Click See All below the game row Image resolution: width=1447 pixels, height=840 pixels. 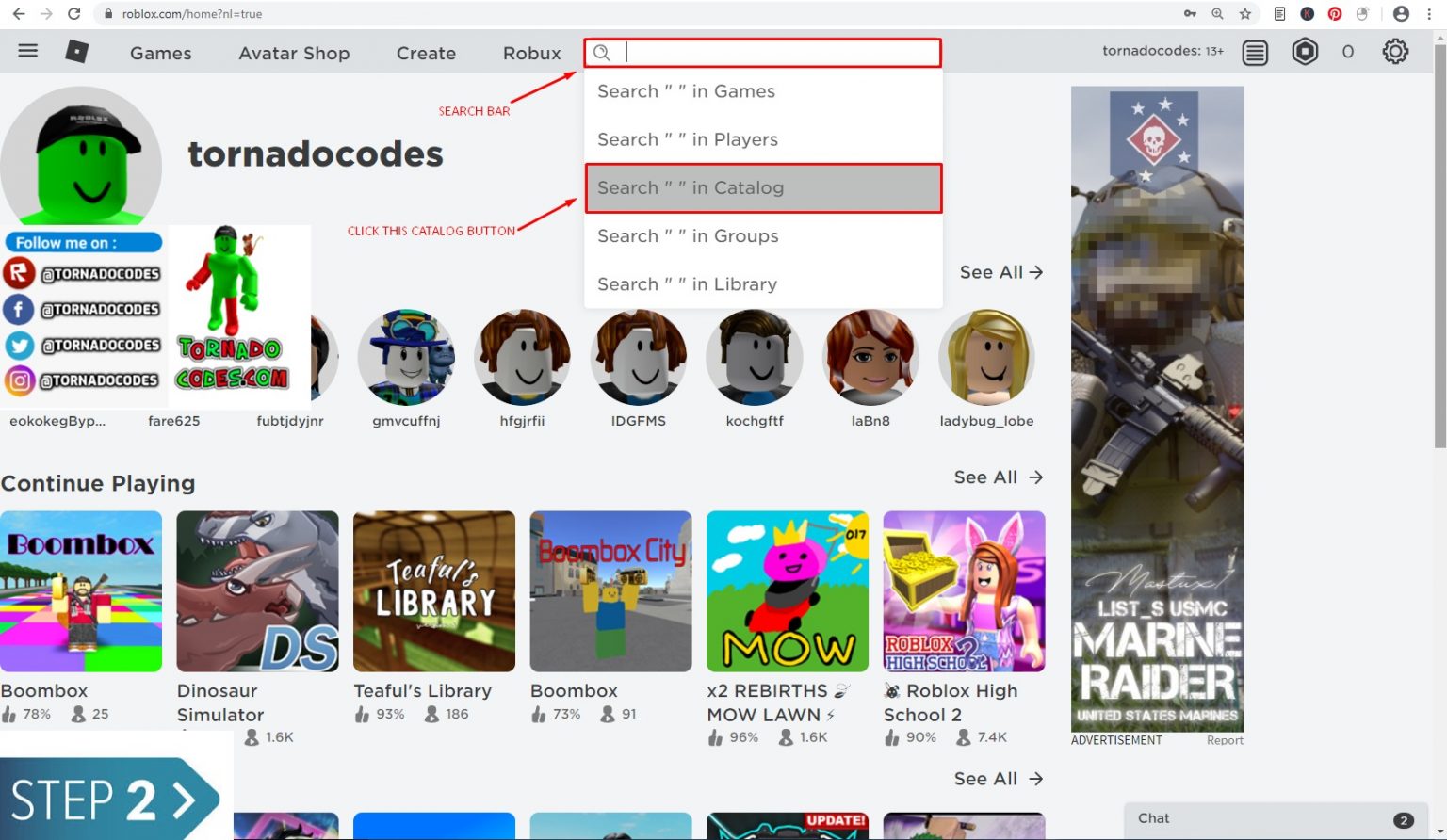[x=999, y=779]
